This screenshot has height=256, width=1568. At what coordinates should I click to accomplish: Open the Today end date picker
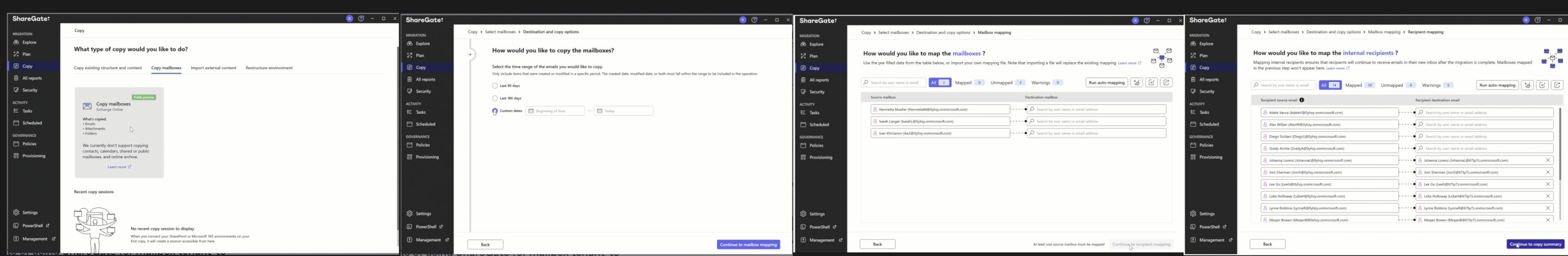click(624, 111)
